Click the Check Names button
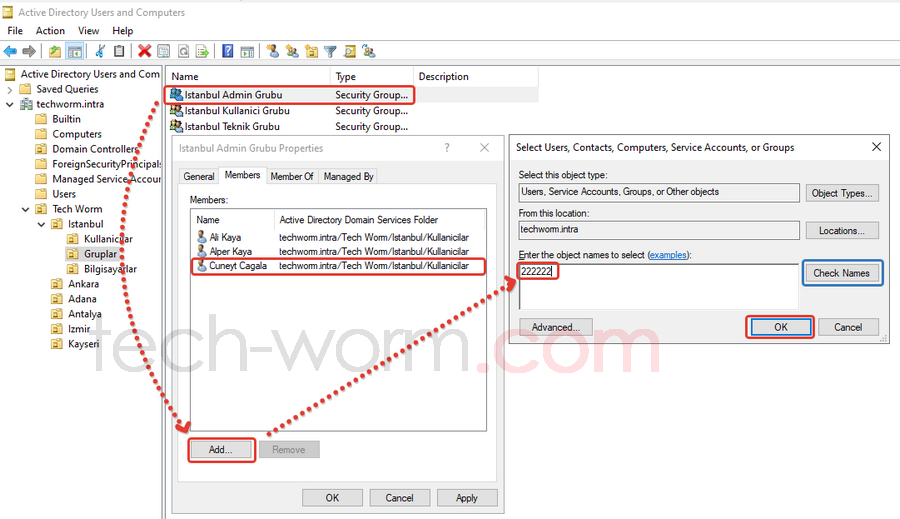The image size is (900, 519). pos(841,273)
